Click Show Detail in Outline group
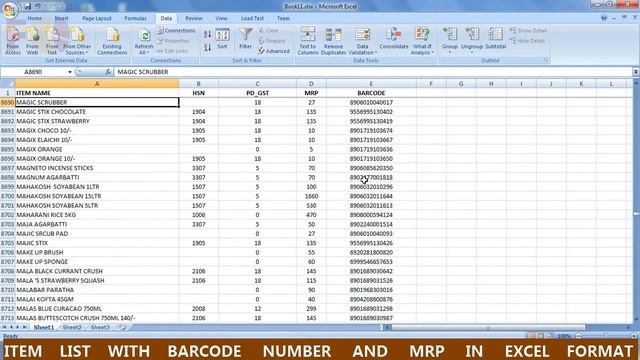This screenshot has height=360, width=640. coord(528,31)
